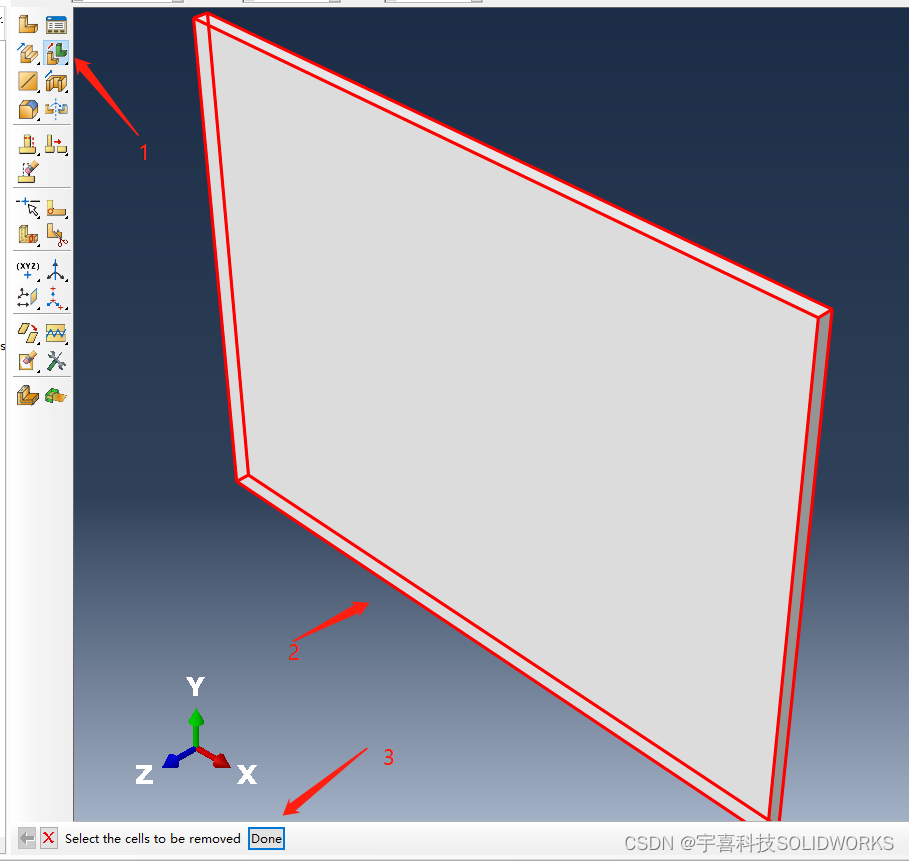Select the Create Part tool
The image size is (909, 862).
[x=27, y=25]
